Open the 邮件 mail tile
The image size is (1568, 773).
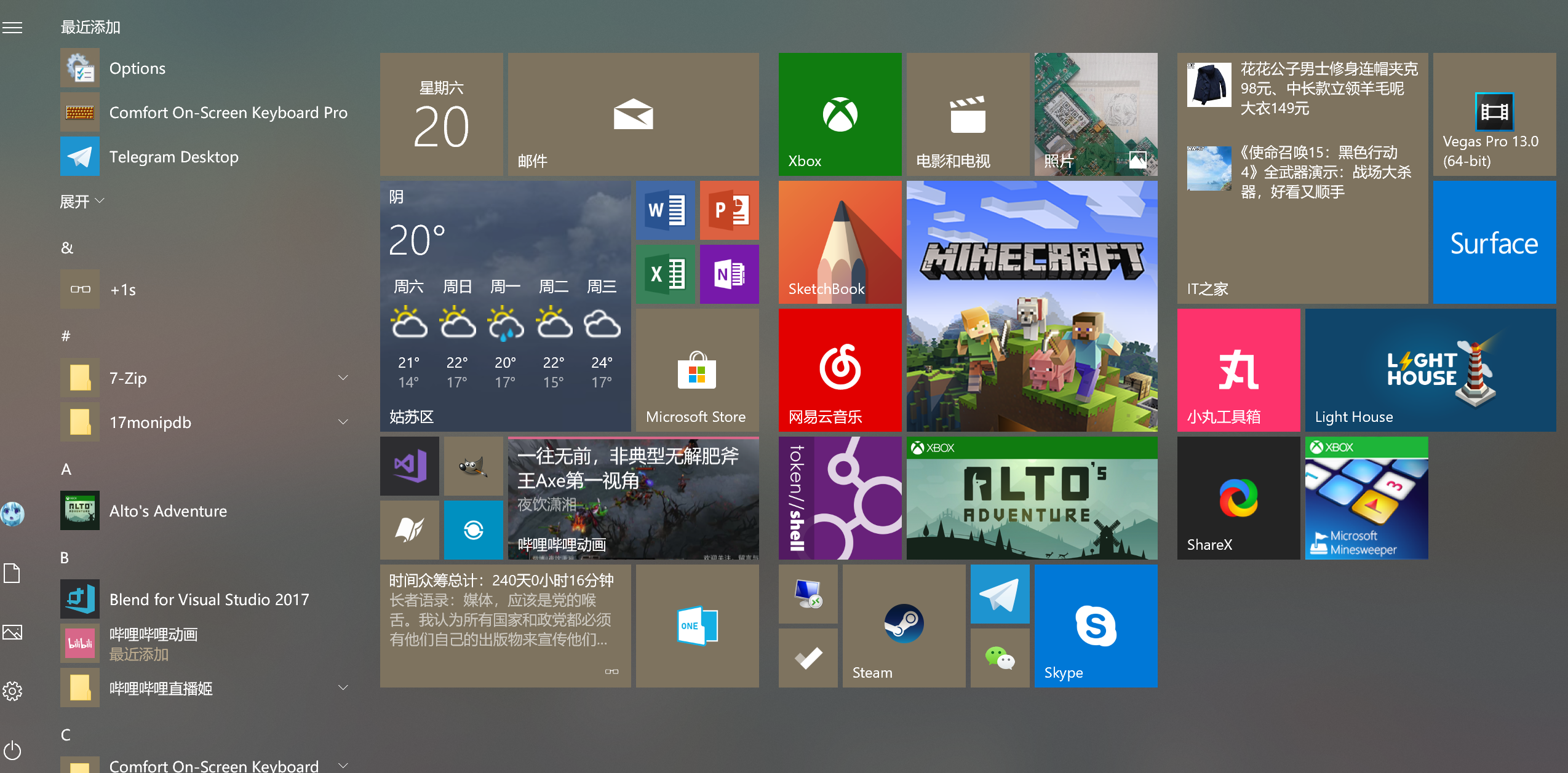(x=633, y=114)
